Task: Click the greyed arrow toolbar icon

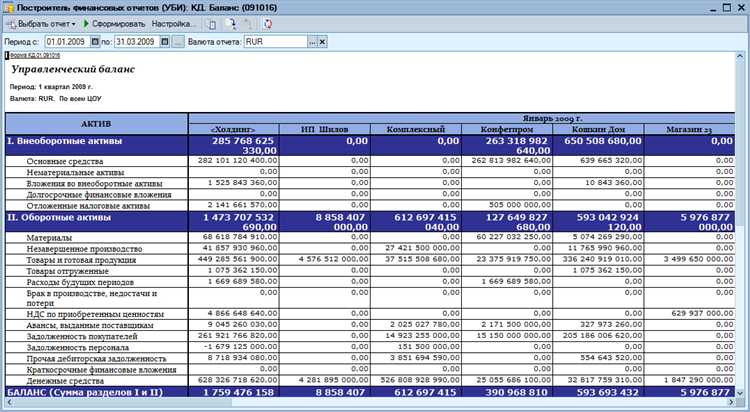Action: tap(247, 22)
